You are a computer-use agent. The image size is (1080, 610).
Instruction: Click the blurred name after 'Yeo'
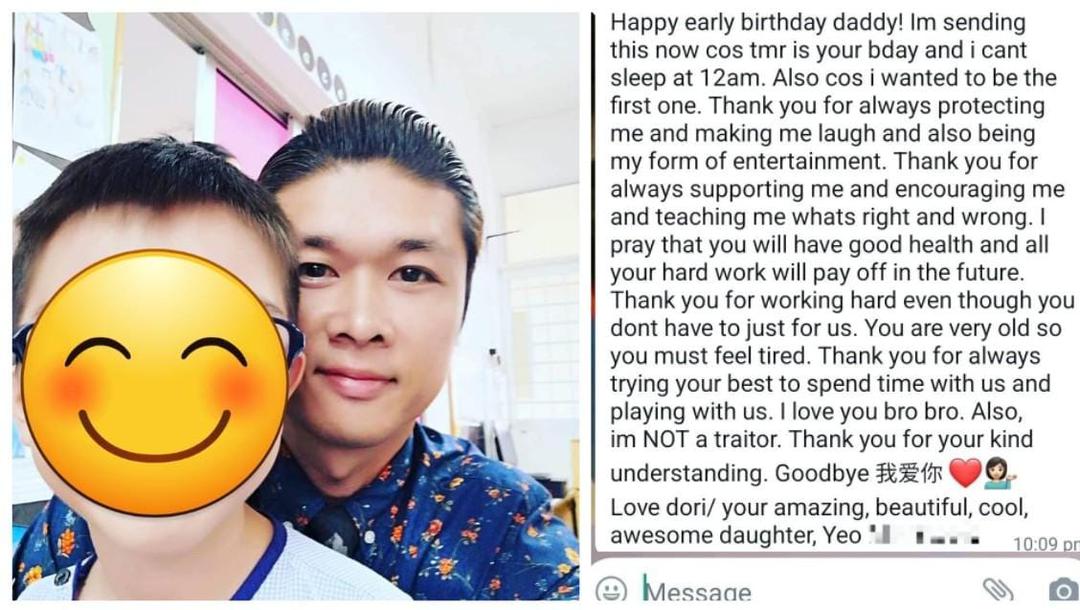click(924, 535)
